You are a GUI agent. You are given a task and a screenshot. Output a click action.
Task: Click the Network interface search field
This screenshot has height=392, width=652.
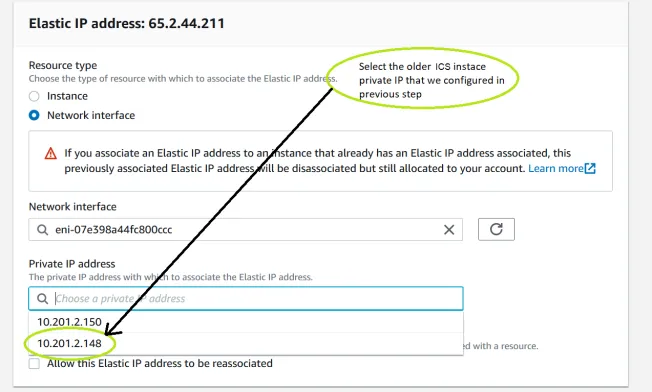coord(245,229)
